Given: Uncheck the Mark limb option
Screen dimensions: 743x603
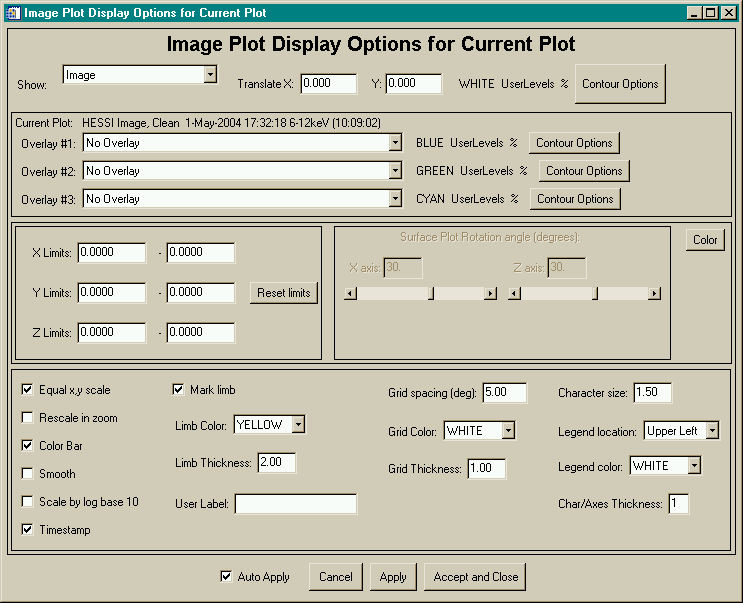Looking at the screenshot, I should coord(179,390).
